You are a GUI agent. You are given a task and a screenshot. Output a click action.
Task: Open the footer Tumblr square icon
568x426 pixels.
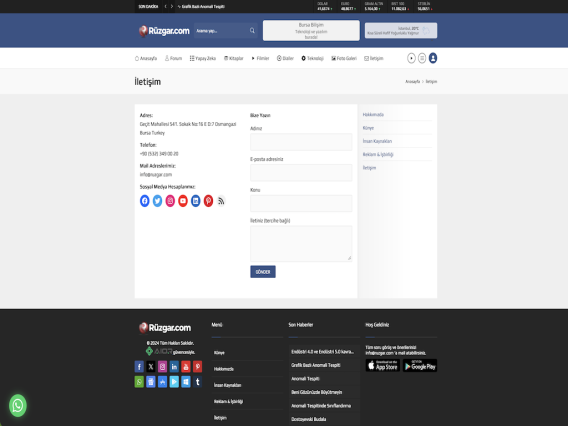[197, 382]
